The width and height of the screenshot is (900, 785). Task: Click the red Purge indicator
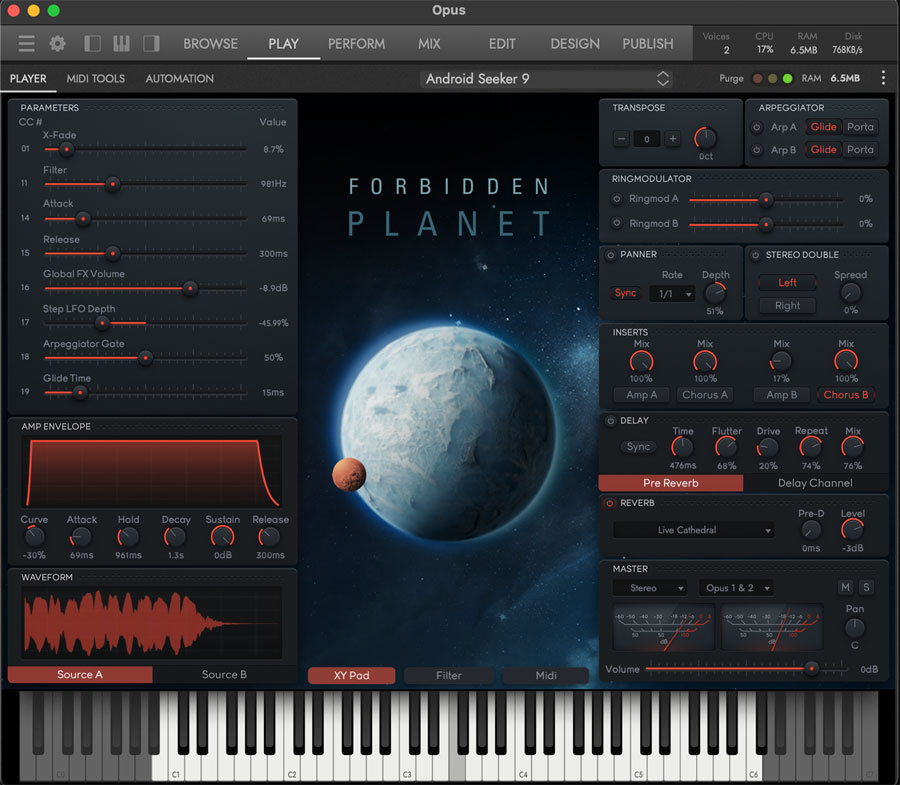point(758,79)
